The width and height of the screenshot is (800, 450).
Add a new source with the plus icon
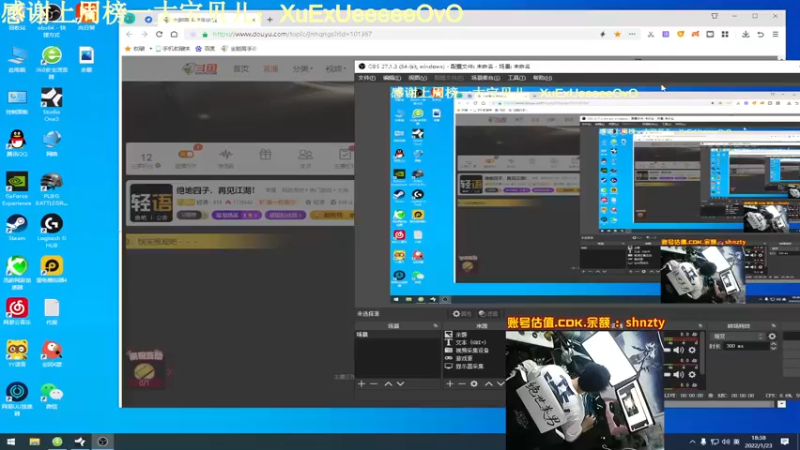coord(449,384)
